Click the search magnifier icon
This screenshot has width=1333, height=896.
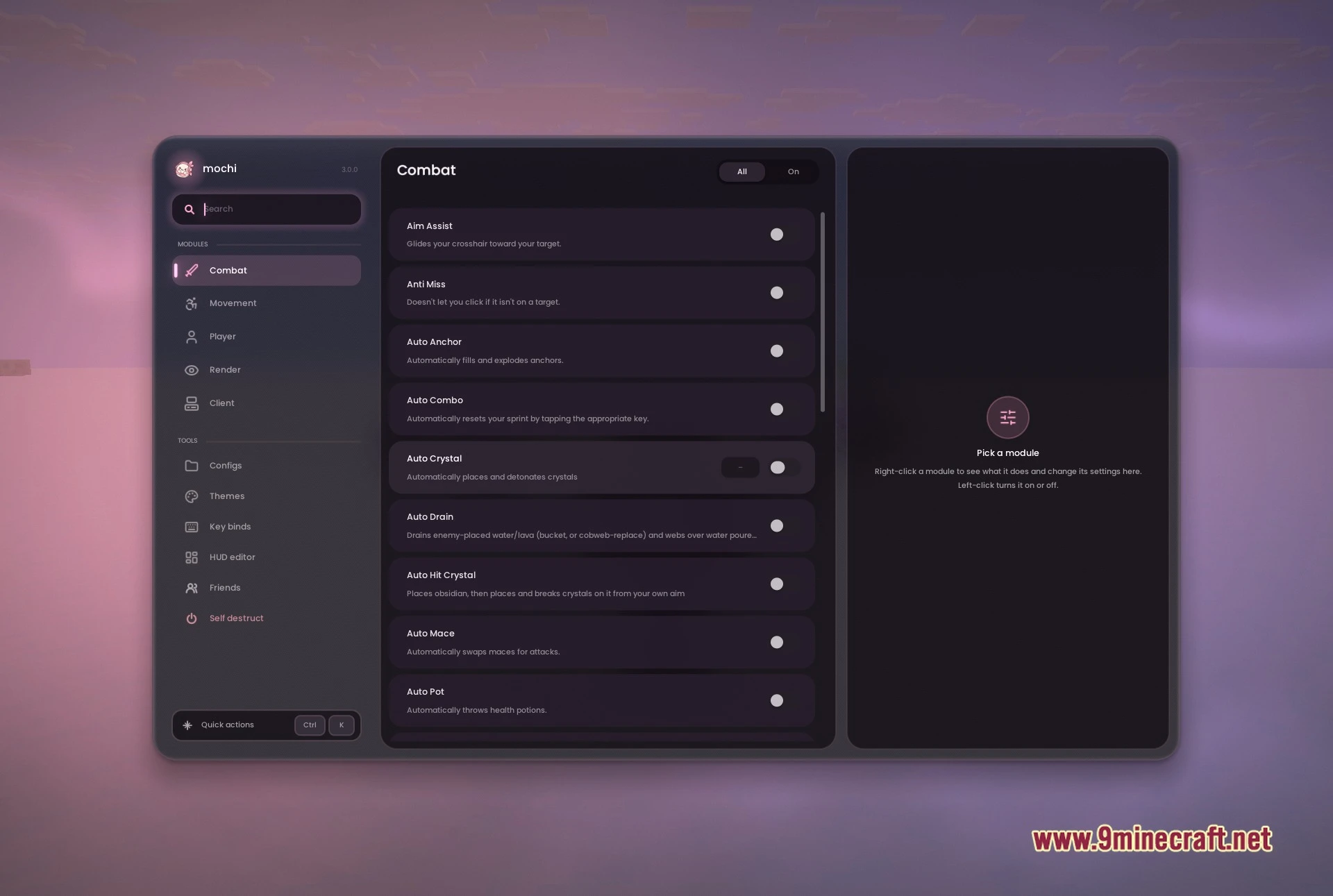click(x=189, y=209)
